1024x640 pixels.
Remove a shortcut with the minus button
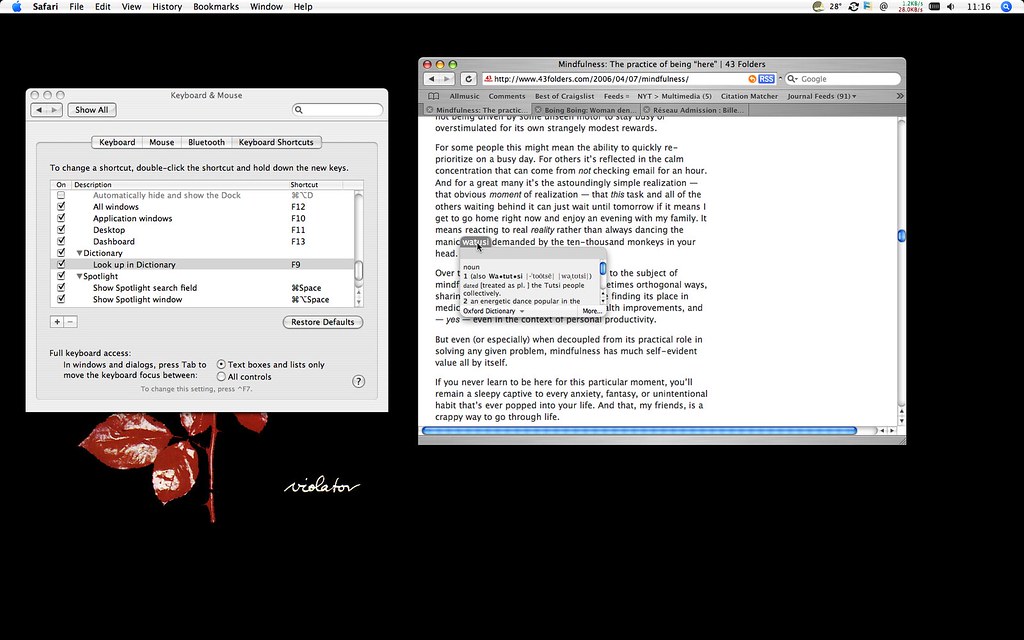71,322
